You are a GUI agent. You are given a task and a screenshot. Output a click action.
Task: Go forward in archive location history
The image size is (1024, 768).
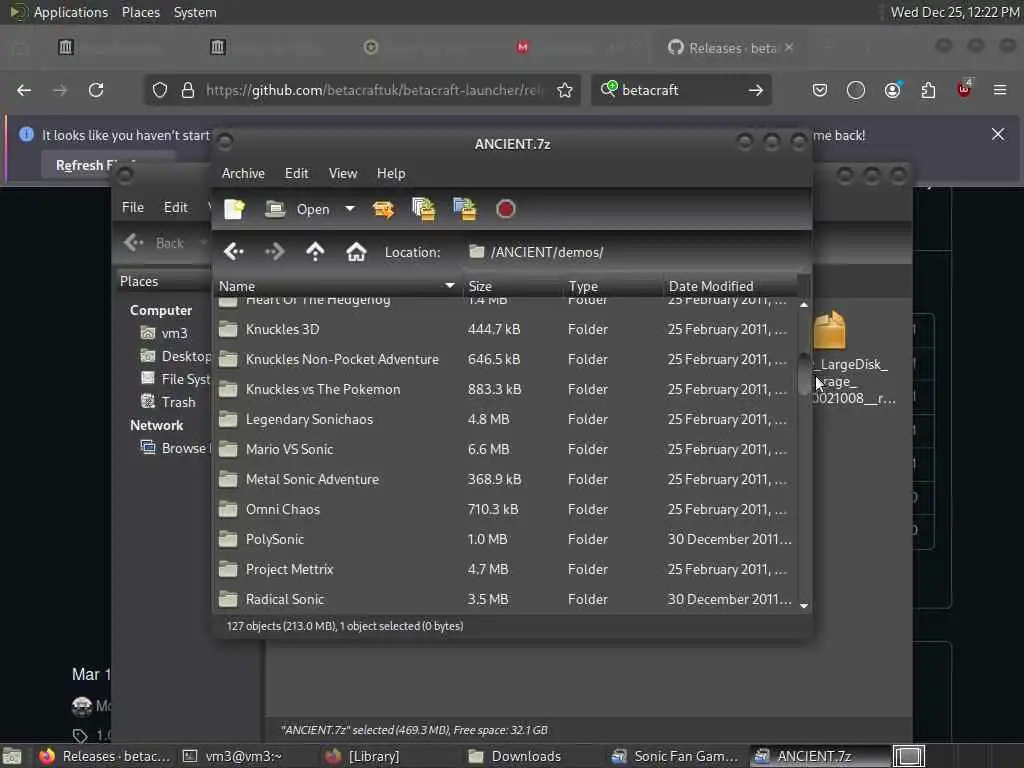[x=274, y=251]
